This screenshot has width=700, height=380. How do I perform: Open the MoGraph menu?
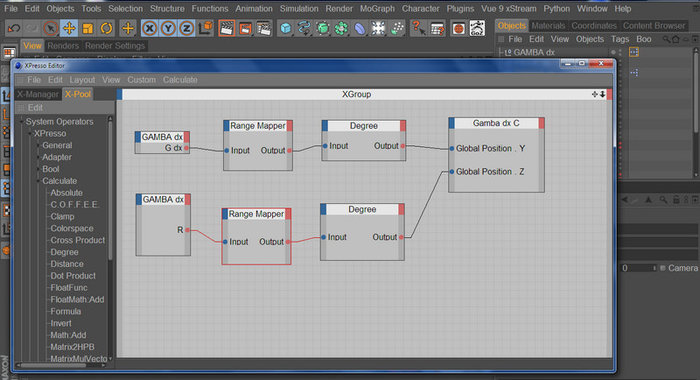[377, 8]
